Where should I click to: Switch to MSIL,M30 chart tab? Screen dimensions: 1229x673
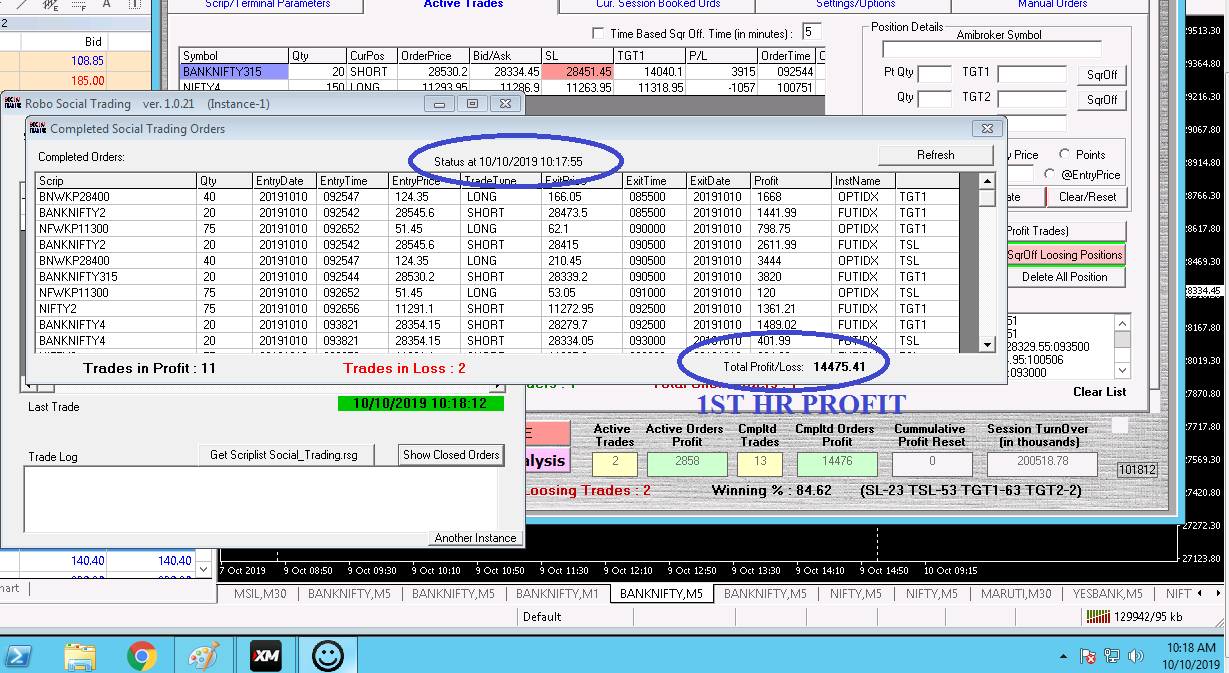click(258, 593)
